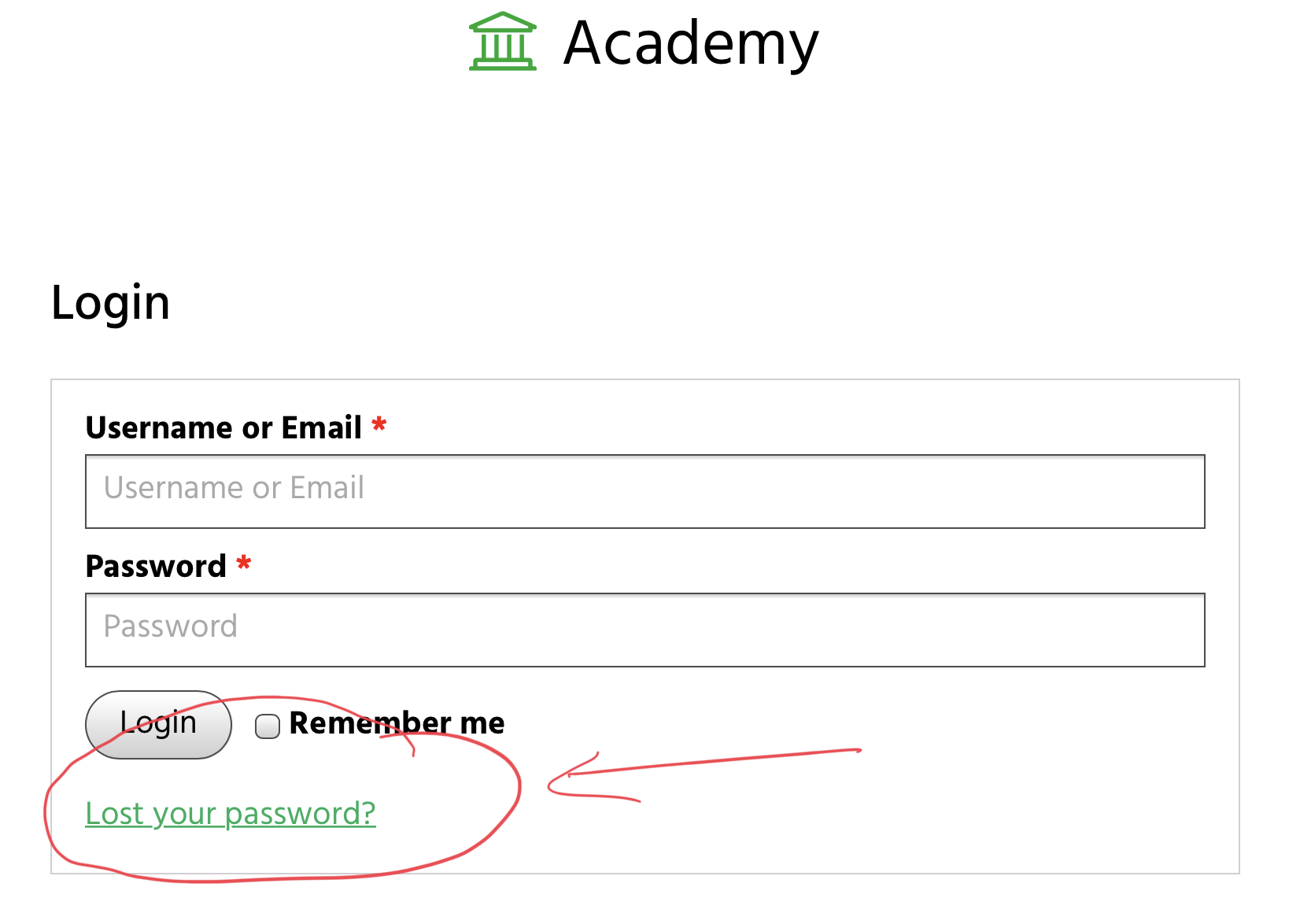Screen dimensions: 1300x924
Task: Click the 'Password' placeholder text
Action: [170, 626]
